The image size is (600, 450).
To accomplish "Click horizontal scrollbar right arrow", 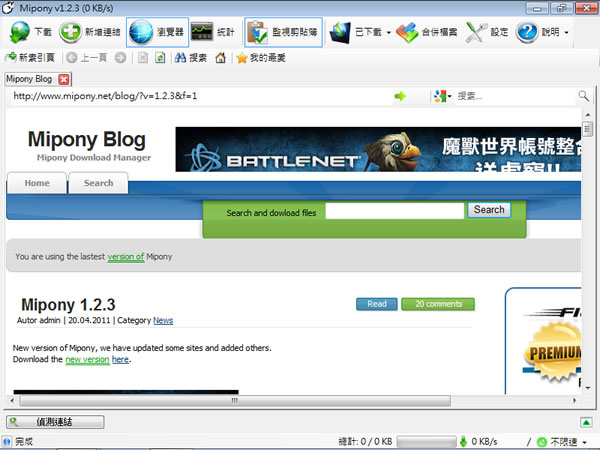I will [574, 401].
